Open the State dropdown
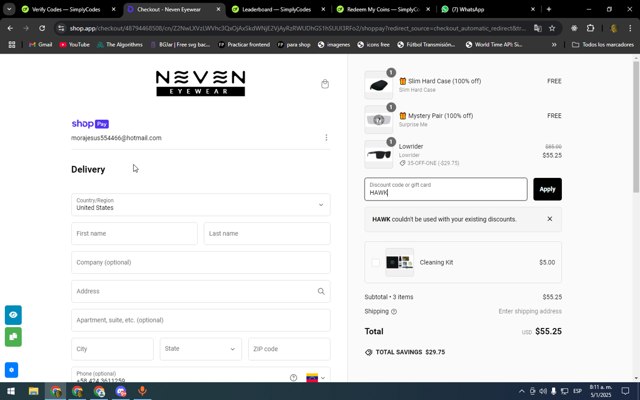Viewport: 640px width, 400px height. [200, 349]
